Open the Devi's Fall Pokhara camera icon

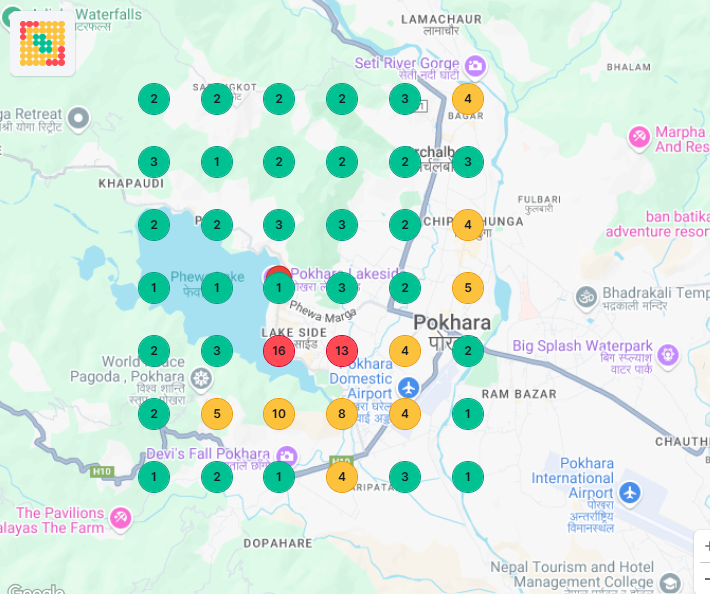pyautogui.click(x=287, y=455)
